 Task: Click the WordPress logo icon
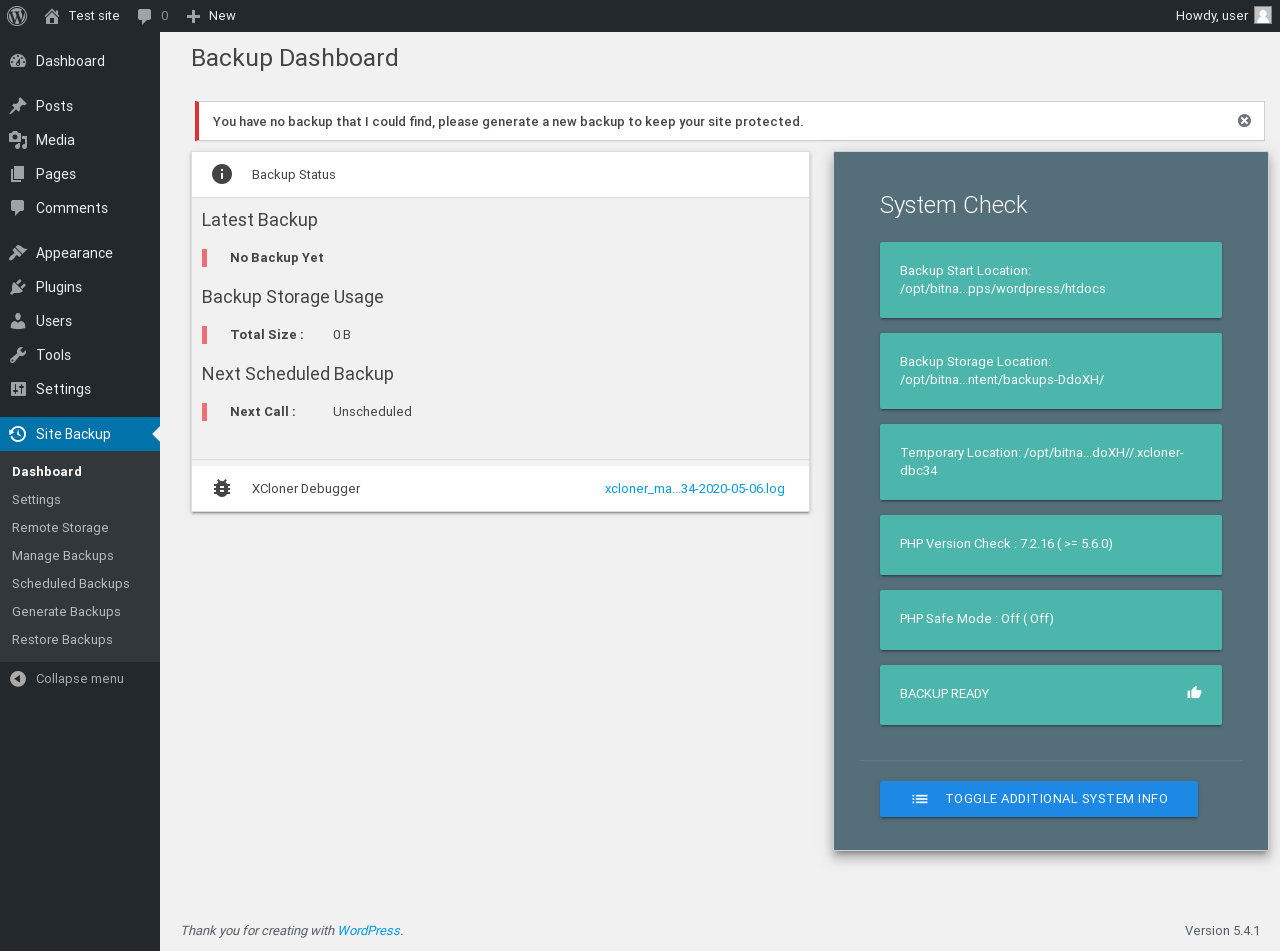click(x=17, y=16)
